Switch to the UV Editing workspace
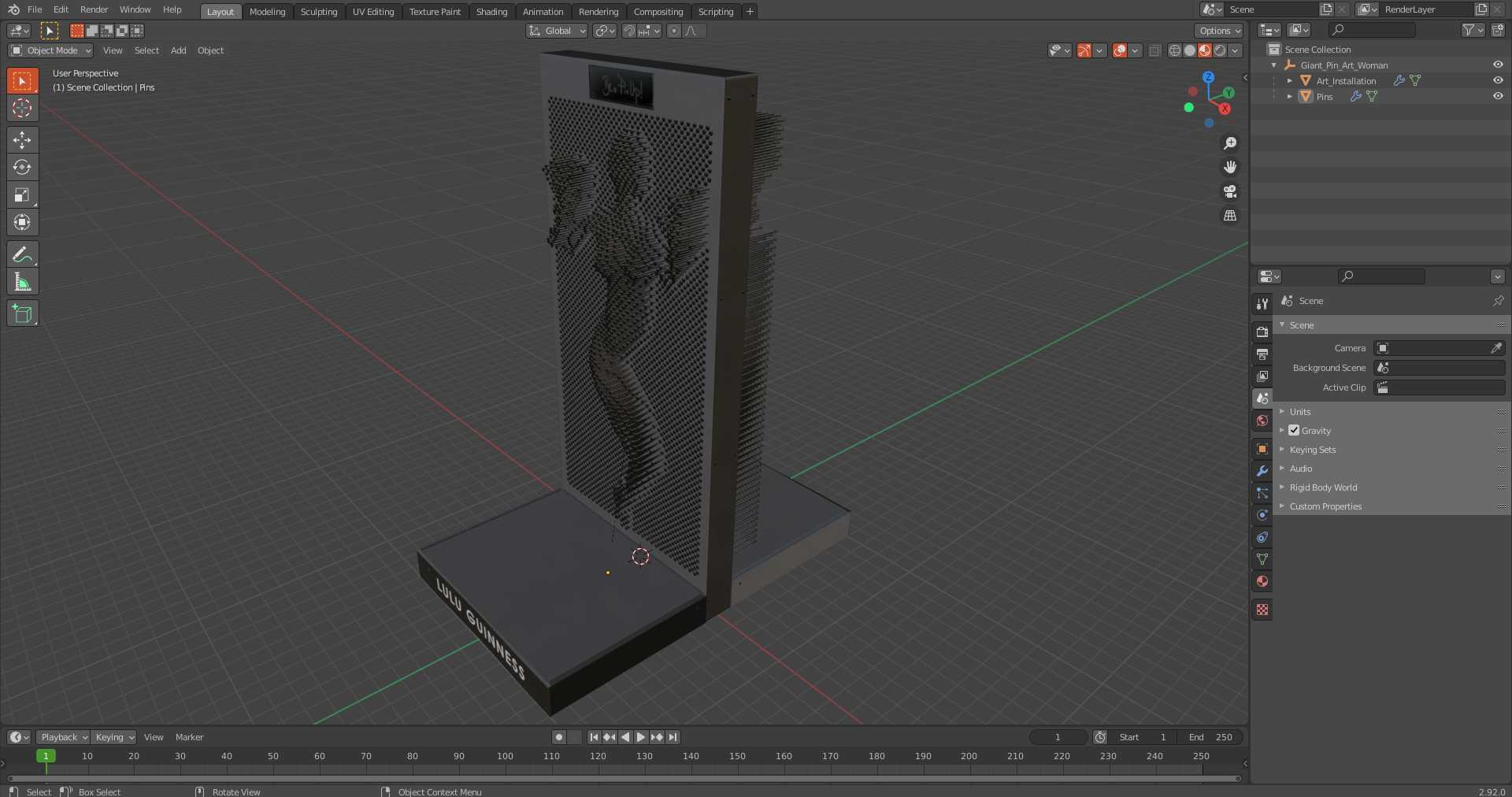The image size is (1512, 797). click(x=373, y=12)
